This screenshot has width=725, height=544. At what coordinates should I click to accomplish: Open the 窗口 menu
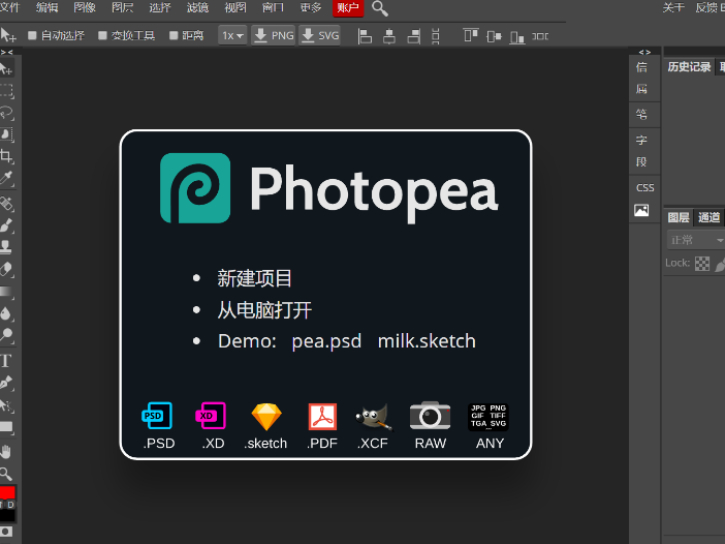point(273,7)
